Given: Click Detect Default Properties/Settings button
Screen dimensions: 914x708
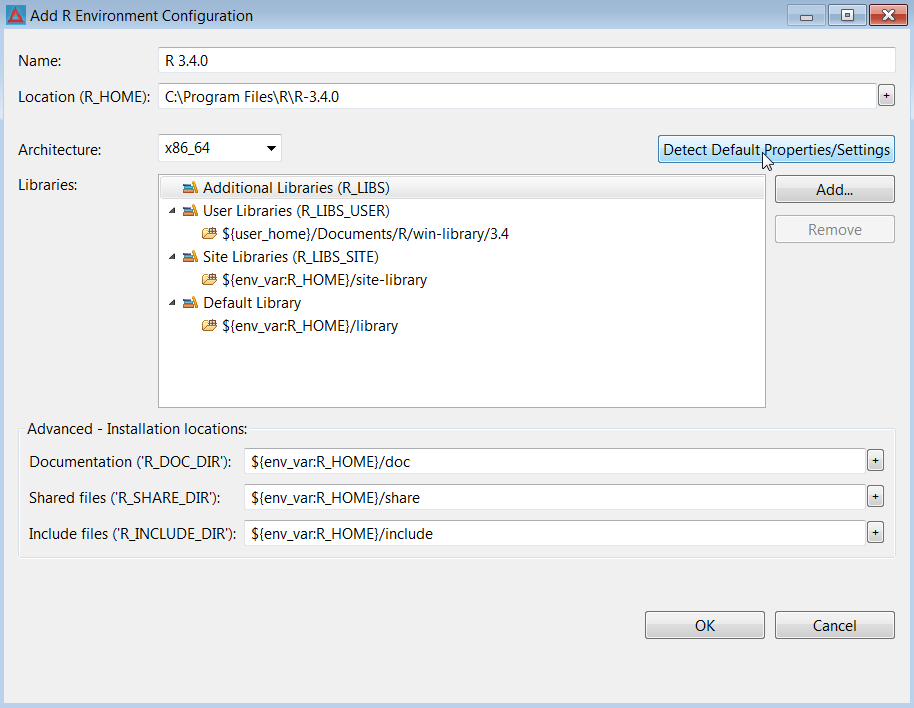Looking at the screenshot, I should (x=776, y=149).
